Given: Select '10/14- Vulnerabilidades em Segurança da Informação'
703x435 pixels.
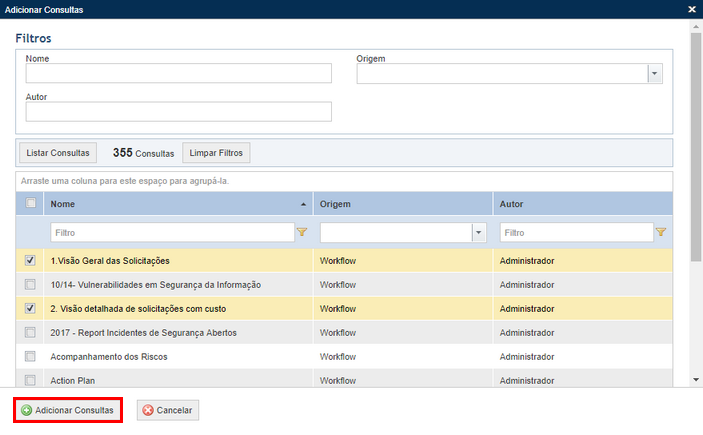Looking at the screenshot, I should pos(156,285).
